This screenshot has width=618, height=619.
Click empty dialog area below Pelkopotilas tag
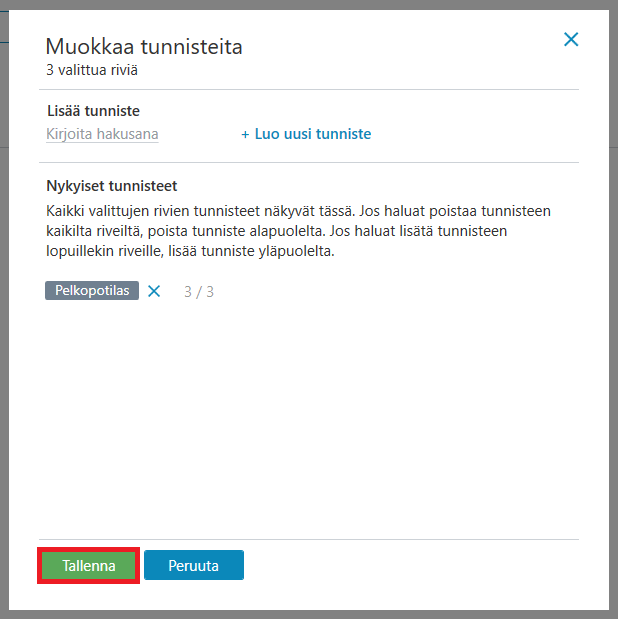(309, 415)
